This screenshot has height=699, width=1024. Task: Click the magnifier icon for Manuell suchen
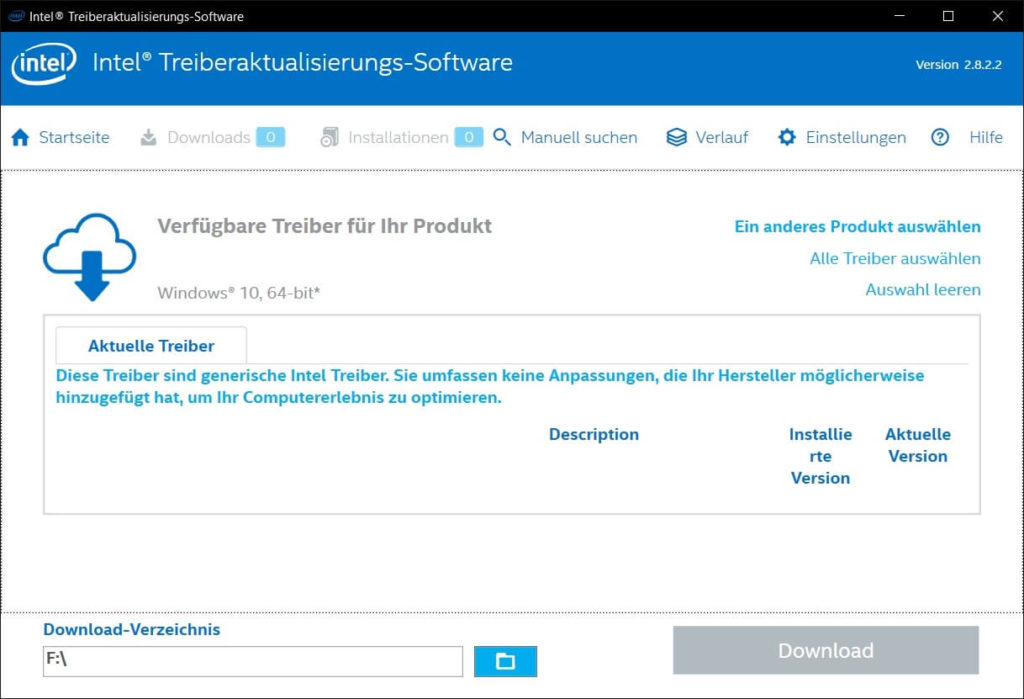click(x=502, y=138)
